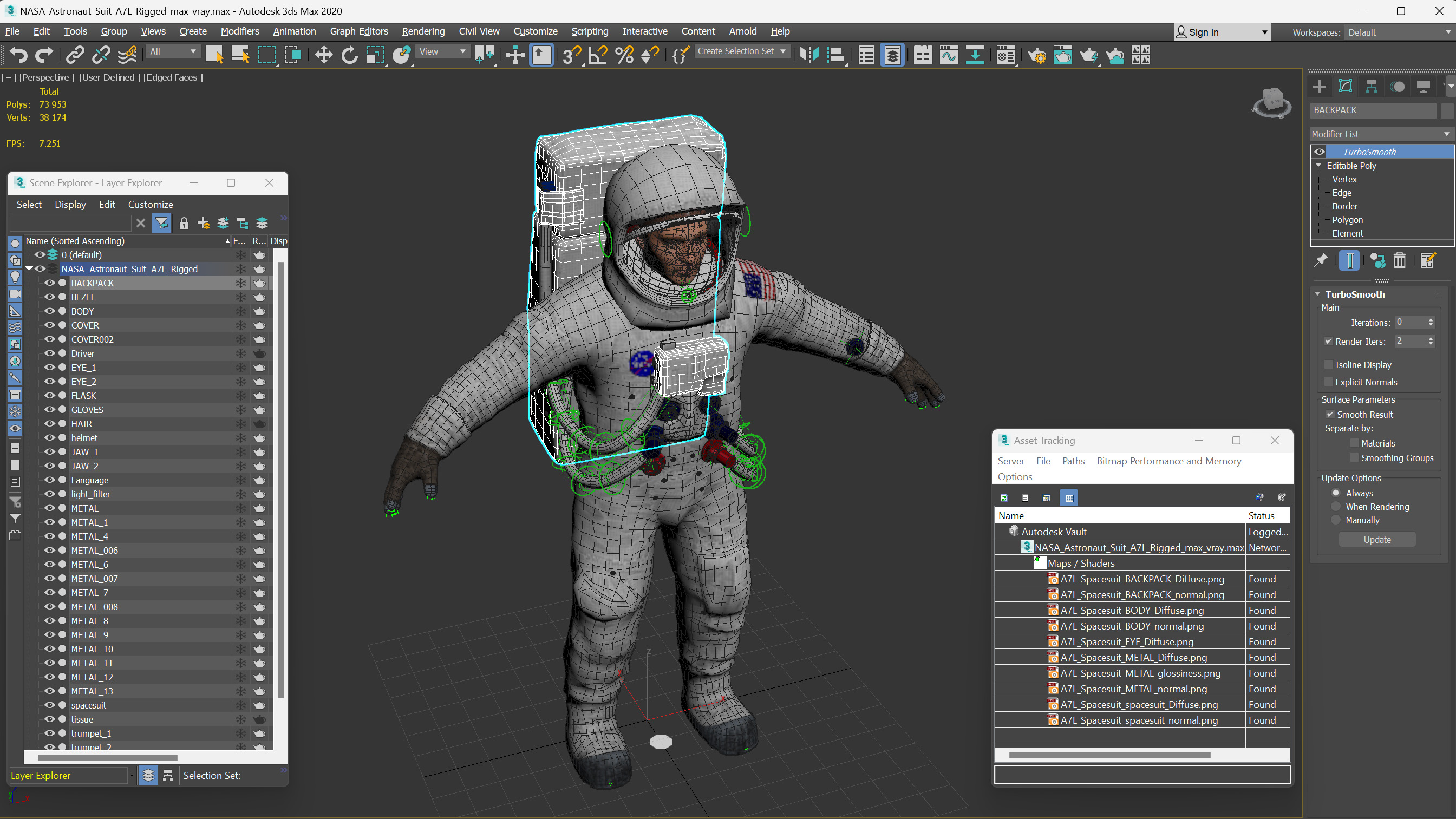Increment the Iterations spinner

tap(1431, 320)
